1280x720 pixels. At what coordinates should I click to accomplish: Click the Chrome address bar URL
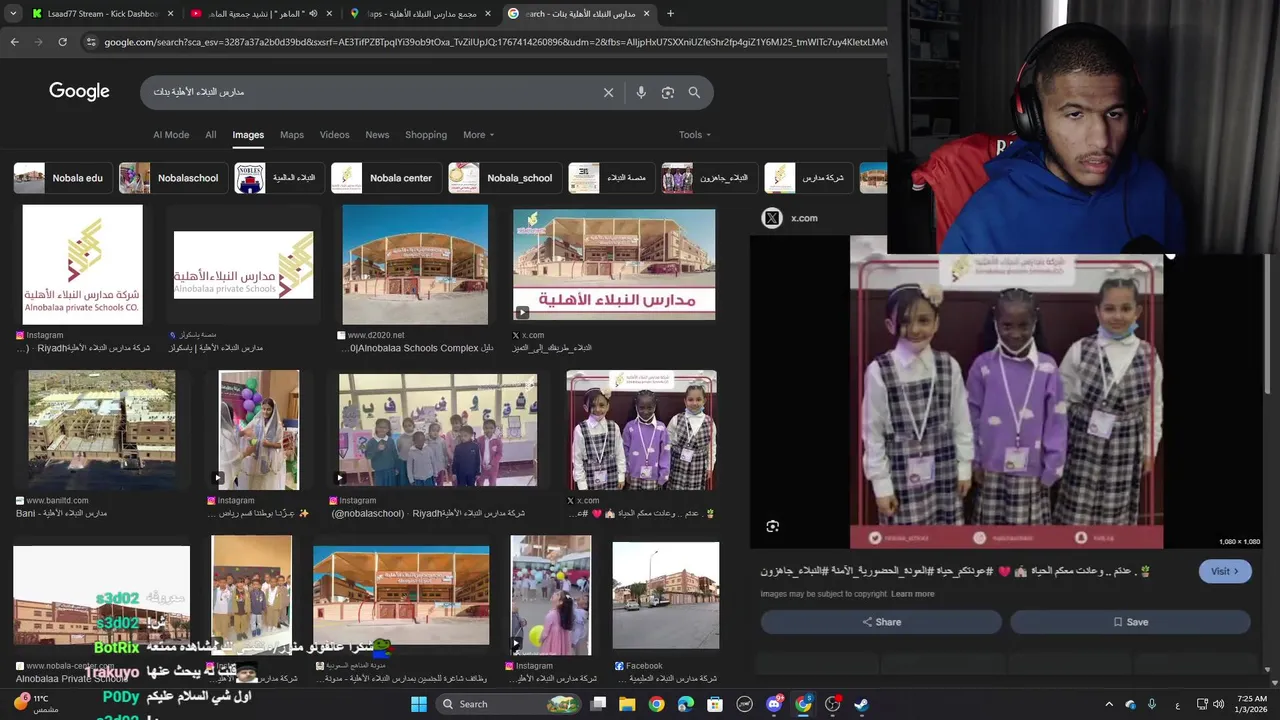(x=494, y=42)
